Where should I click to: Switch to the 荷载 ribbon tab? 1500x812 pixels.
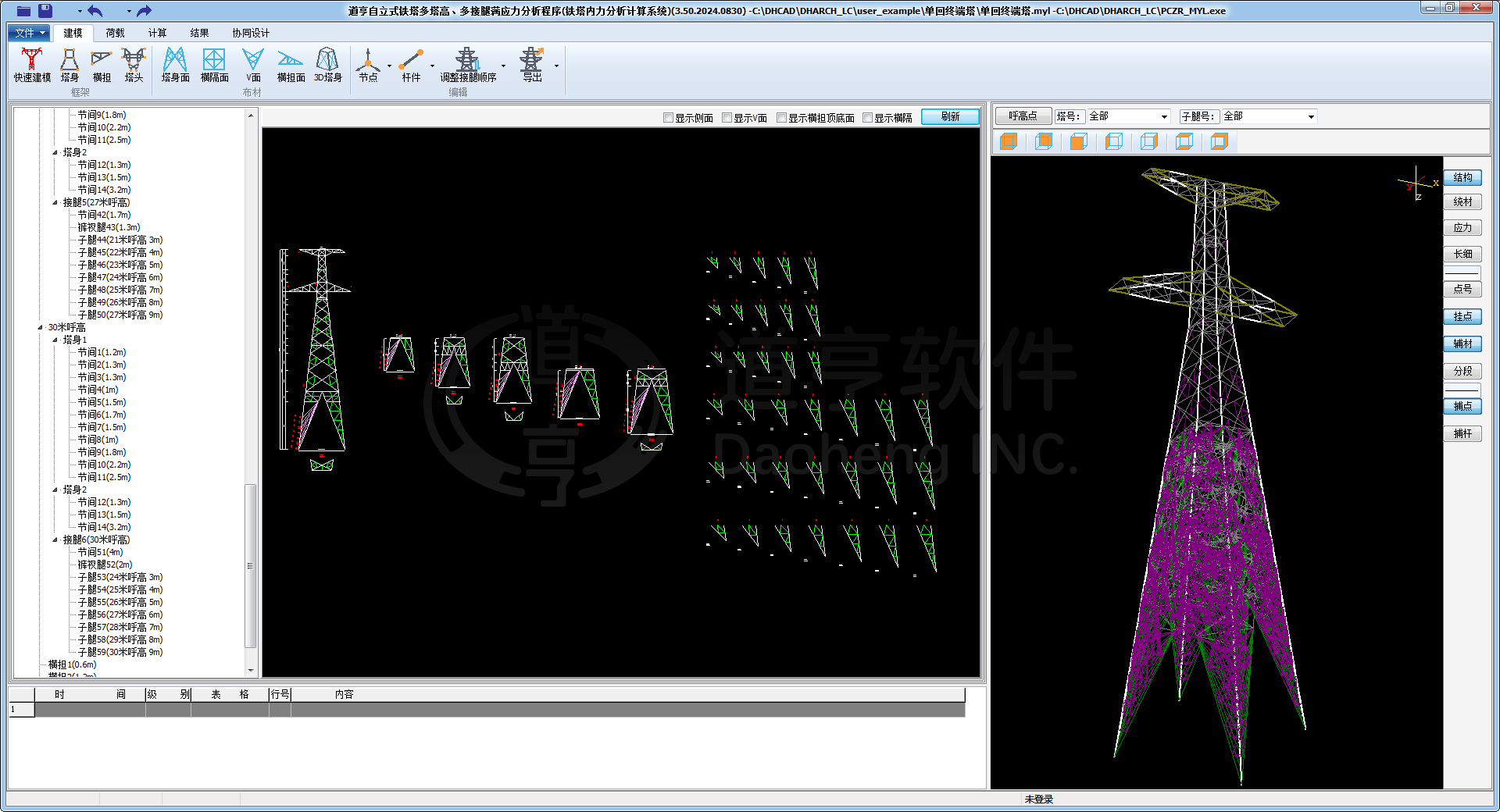[115, 33]
